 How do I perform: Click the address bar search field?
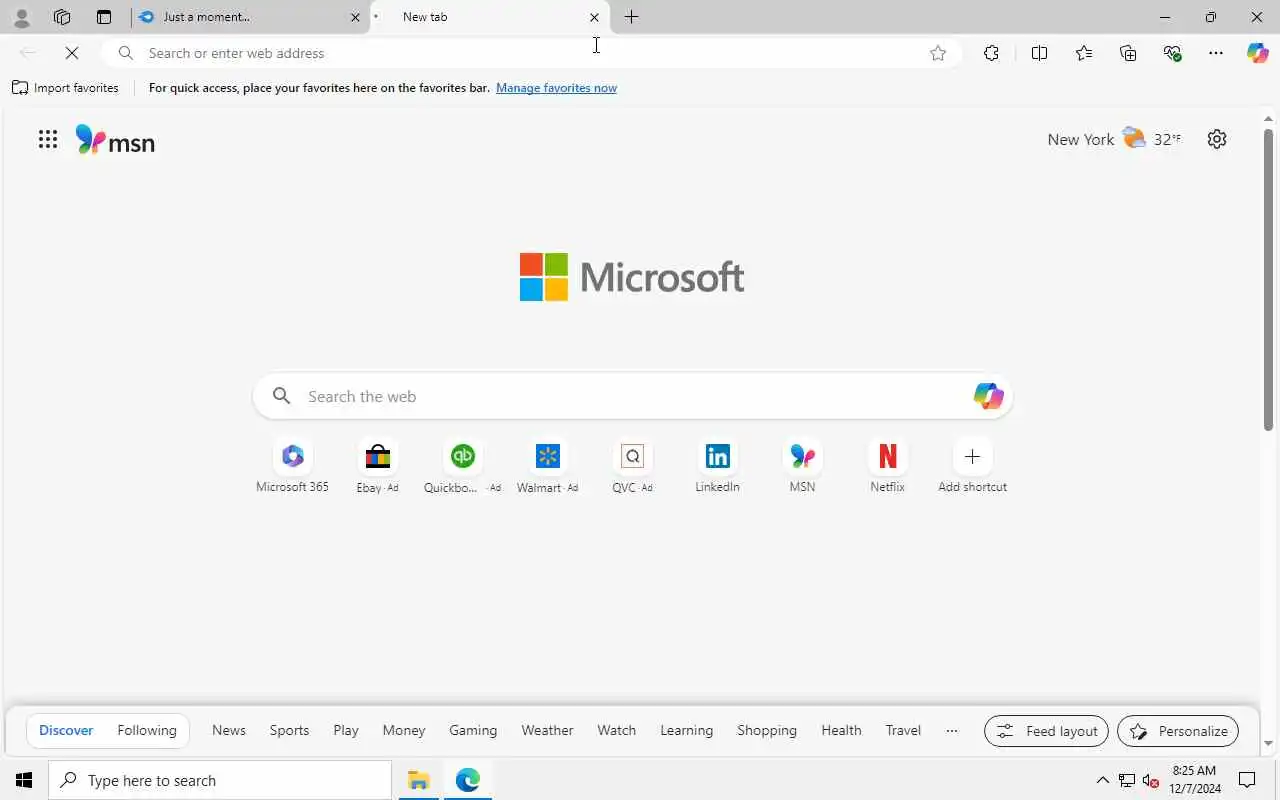click(530, 53)
